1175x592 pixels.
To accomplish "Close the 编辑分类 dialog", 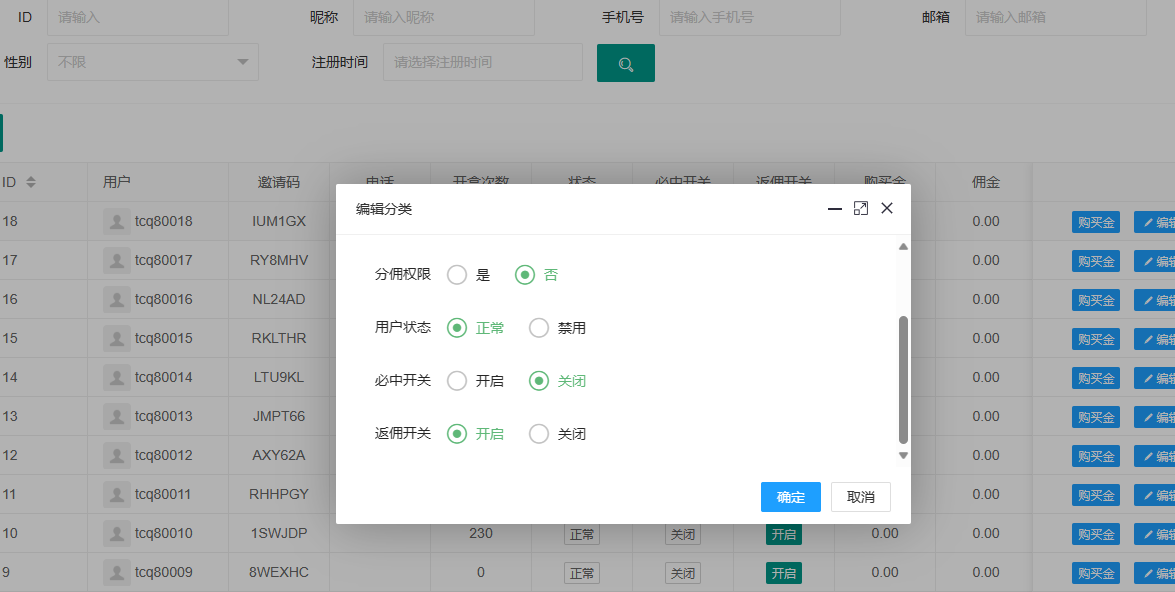I will pos(887,208).
